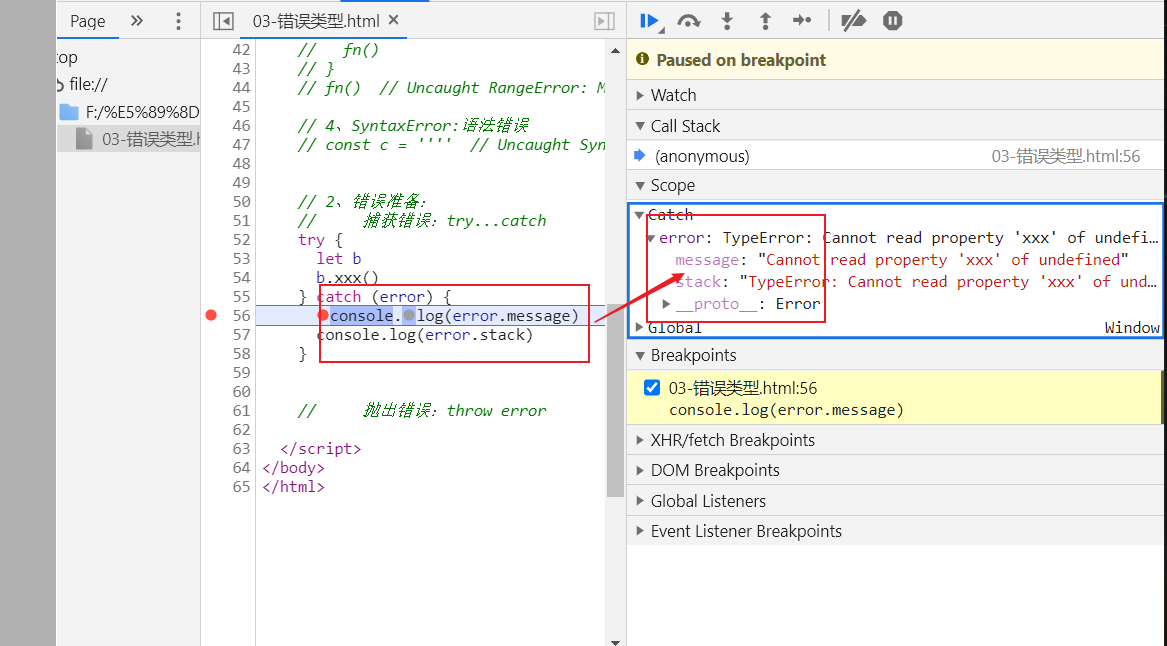This screenshot has width=1167, height=646.
Task: Collapse the Catch scope entry
Action: [639, 215]
